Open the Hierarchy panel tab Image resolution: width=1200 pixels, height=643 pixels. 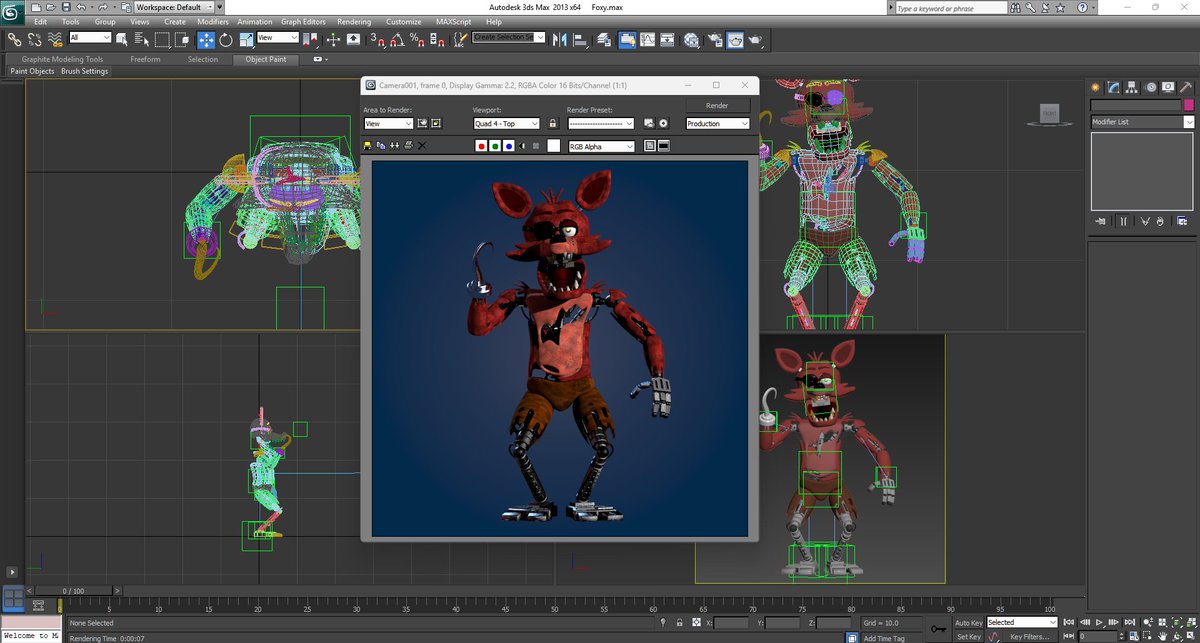1131,87
